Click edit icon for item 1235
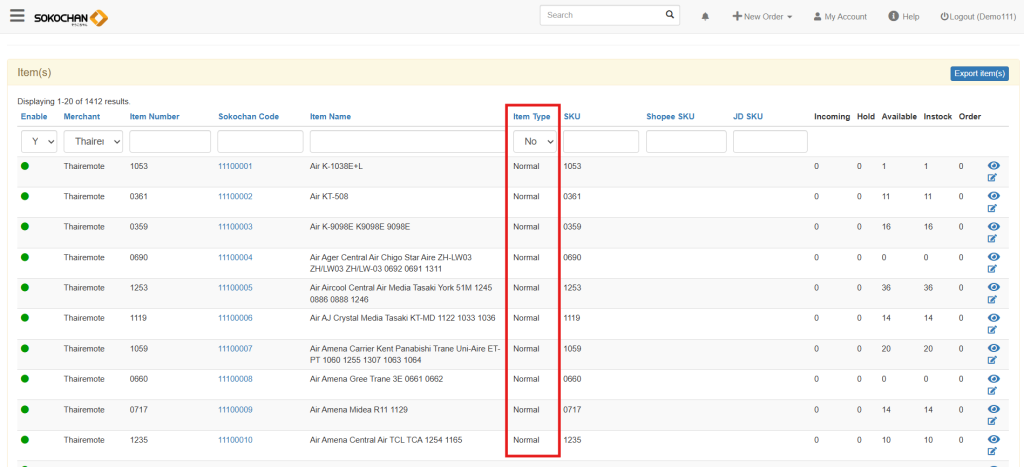The width and height of the screenshot is (1024, 467). click(992, 452)
